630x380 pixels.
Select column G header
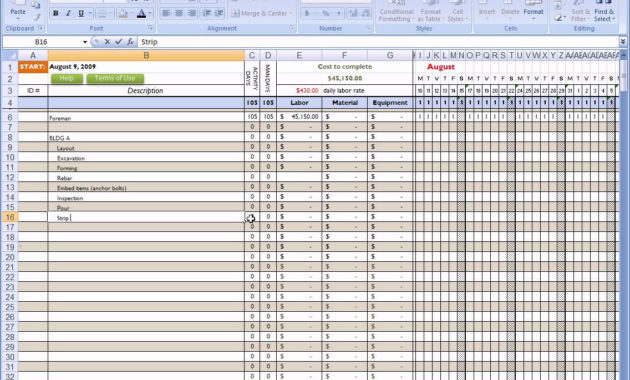pyautogui.click(x=390, y=55)
